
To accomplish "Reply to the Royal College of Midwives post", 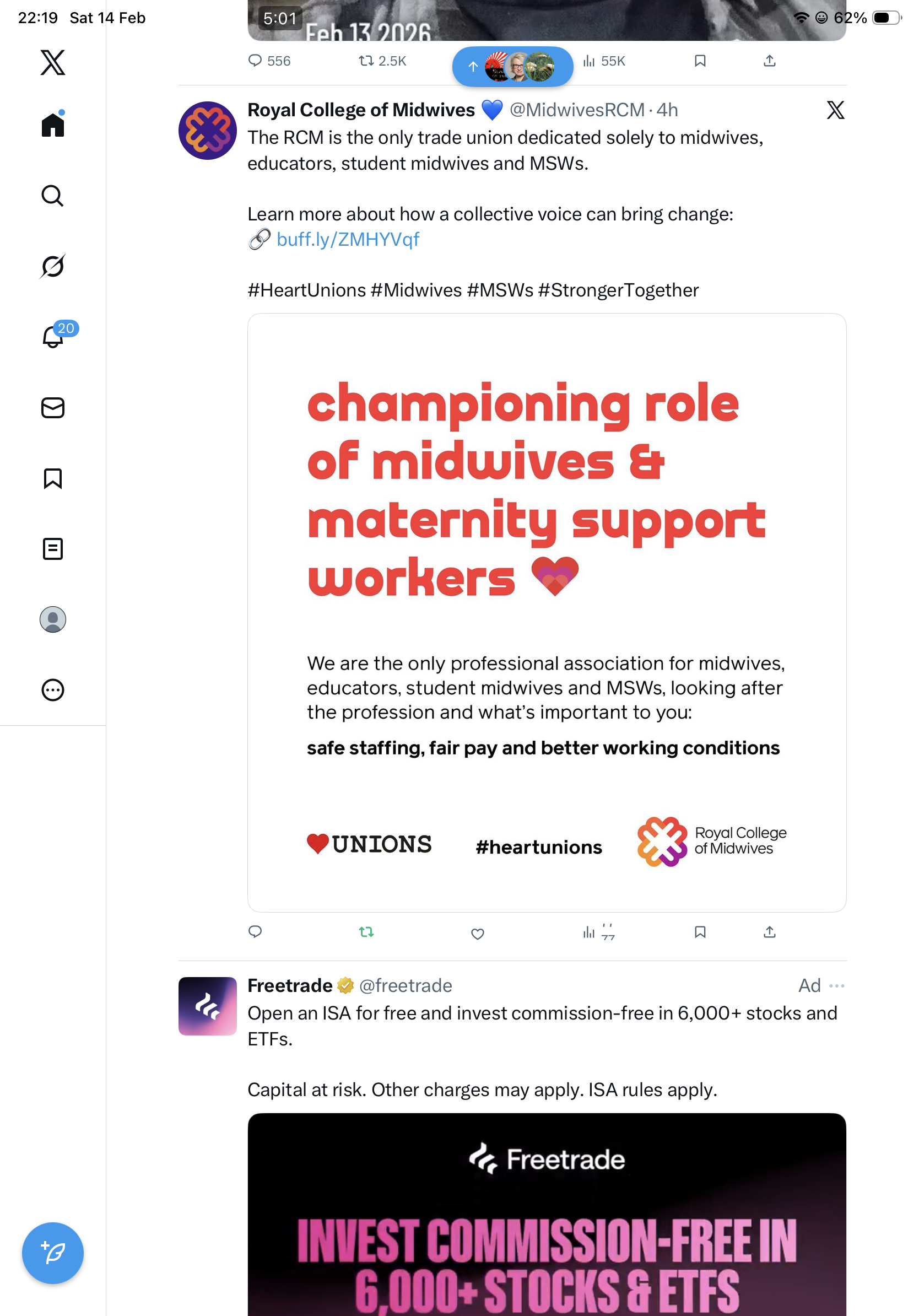I will coord(255,932).
